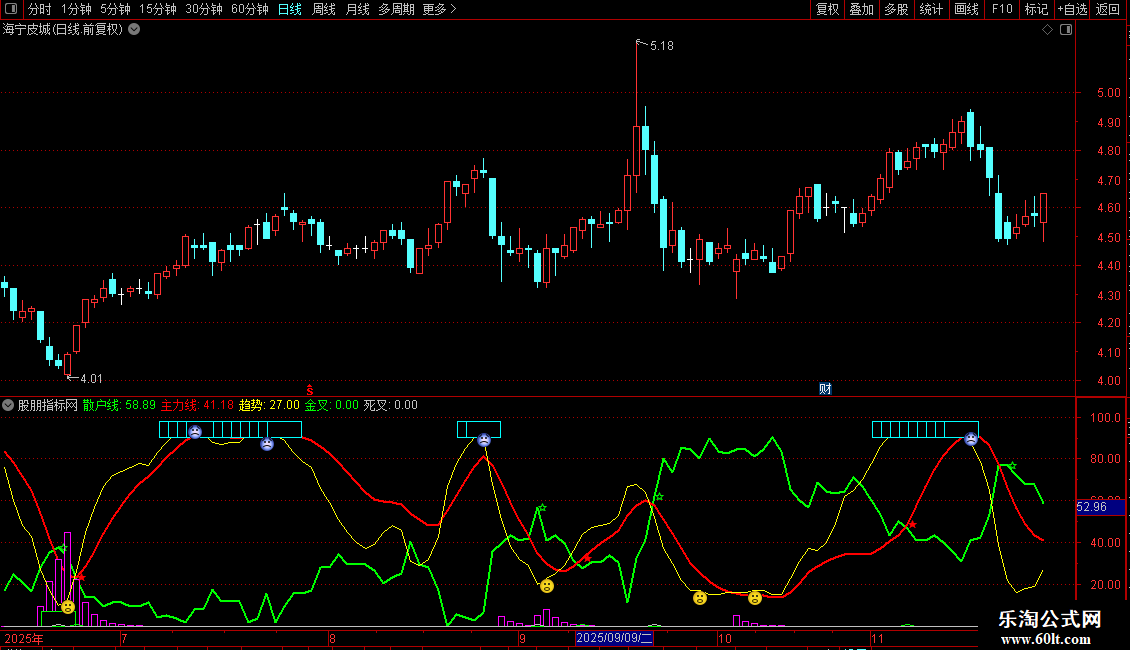Click the panel layout icon at top-left
The image size is (1130, 650).
[11, 9]
